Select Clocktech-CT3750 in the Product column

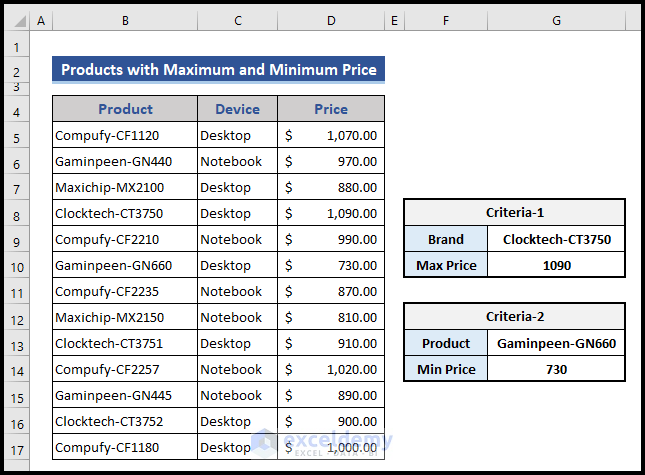(125, 213)
